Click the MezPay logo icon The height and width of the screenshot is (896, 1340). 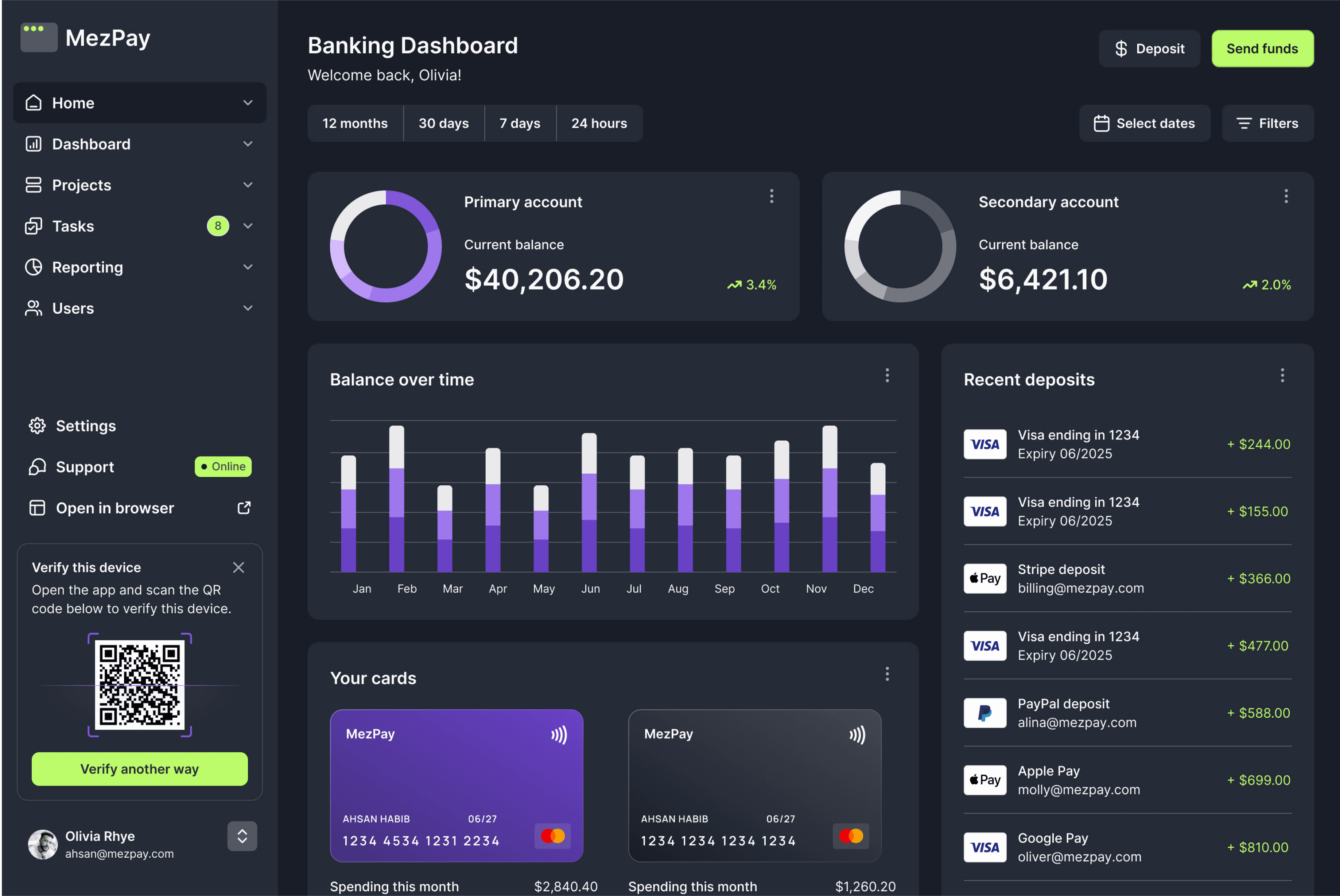coord(39,38)
